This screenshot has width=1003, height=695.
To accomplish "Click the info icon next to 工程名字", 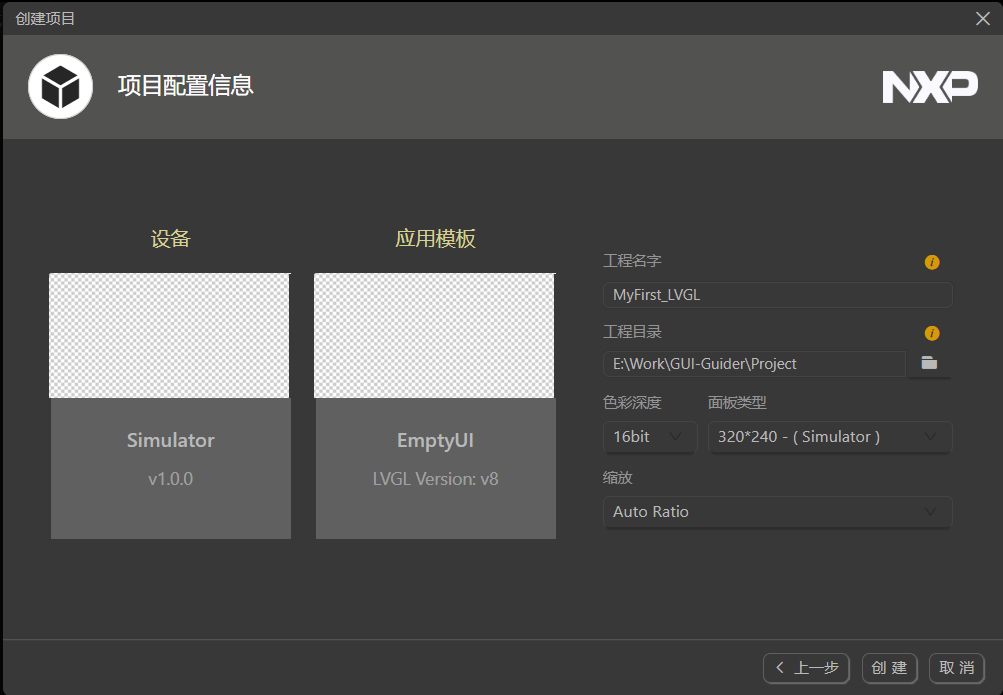I will pyautogui.click(x=931, y=262).
